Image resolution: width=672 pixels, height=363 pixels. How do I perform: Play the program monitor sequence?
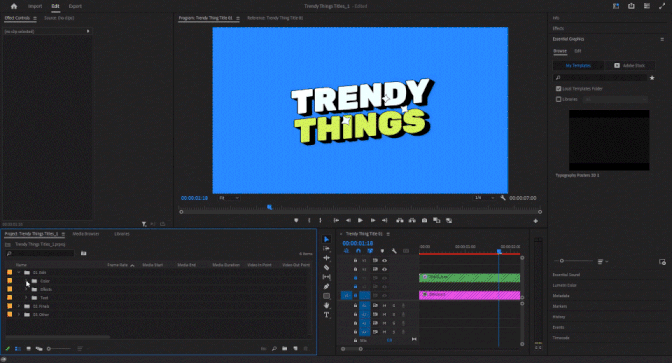pyautogui.click(x=360, y=220)
